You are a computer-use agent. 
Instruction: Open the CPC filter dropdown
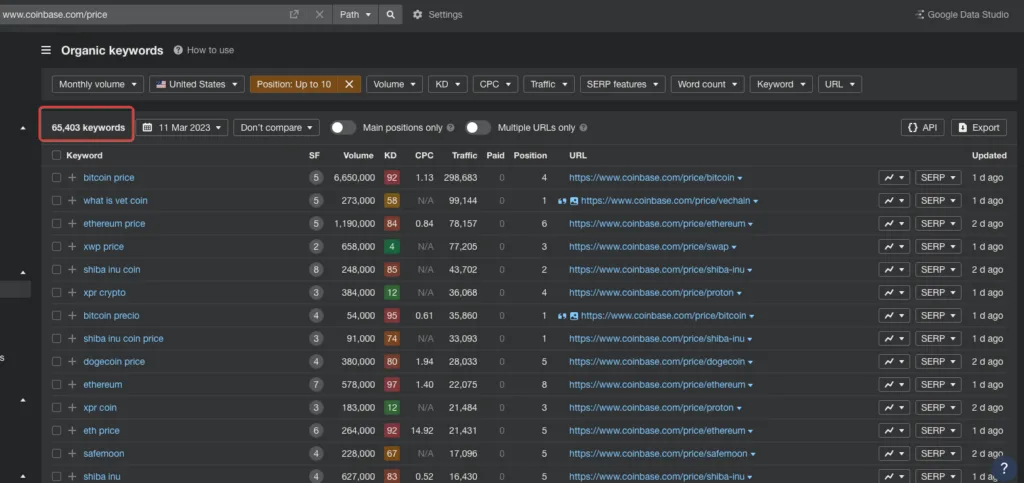[x=495, y=84]
